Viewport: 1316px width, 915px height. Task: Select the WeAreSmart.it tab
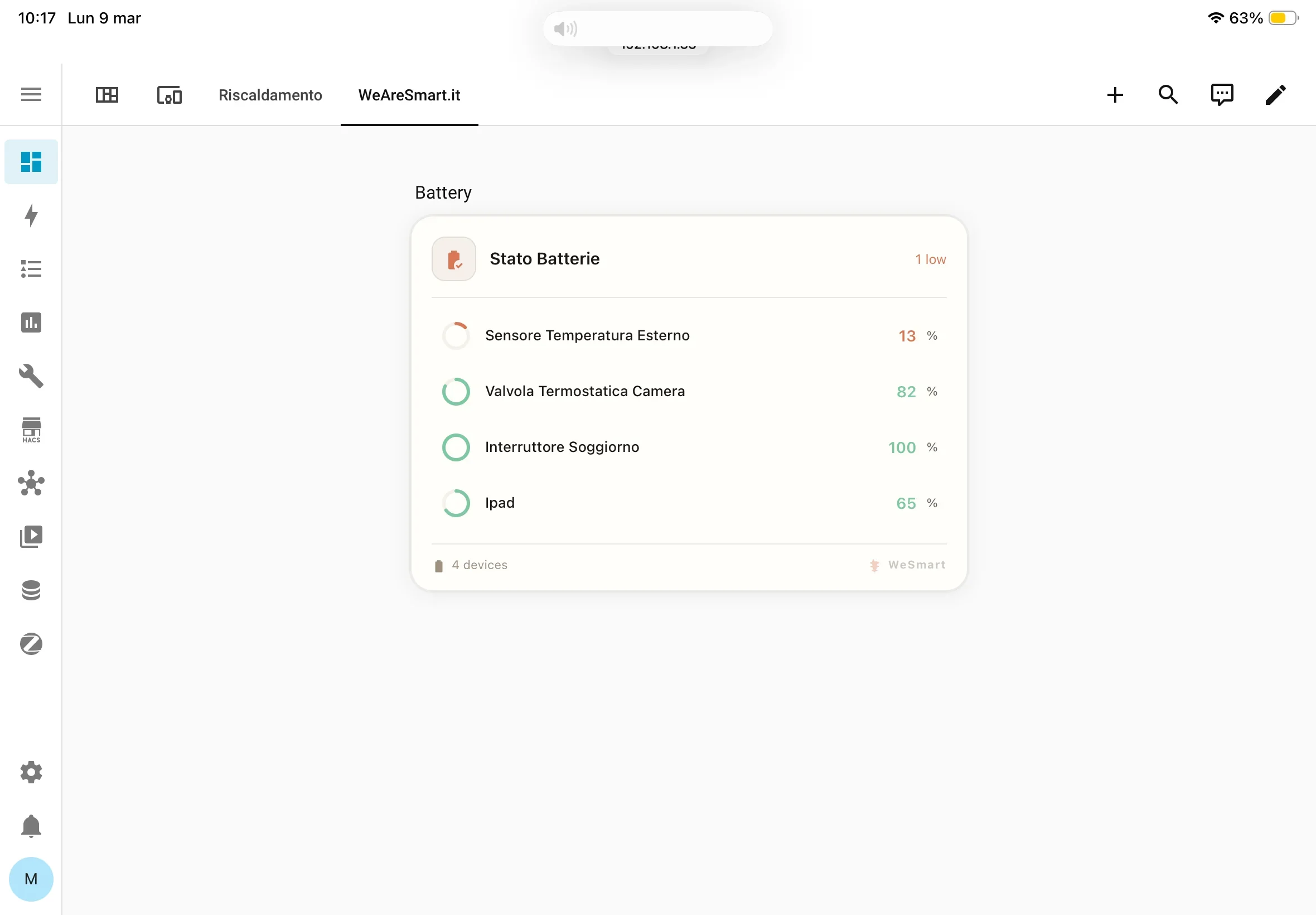click(408, 95)
